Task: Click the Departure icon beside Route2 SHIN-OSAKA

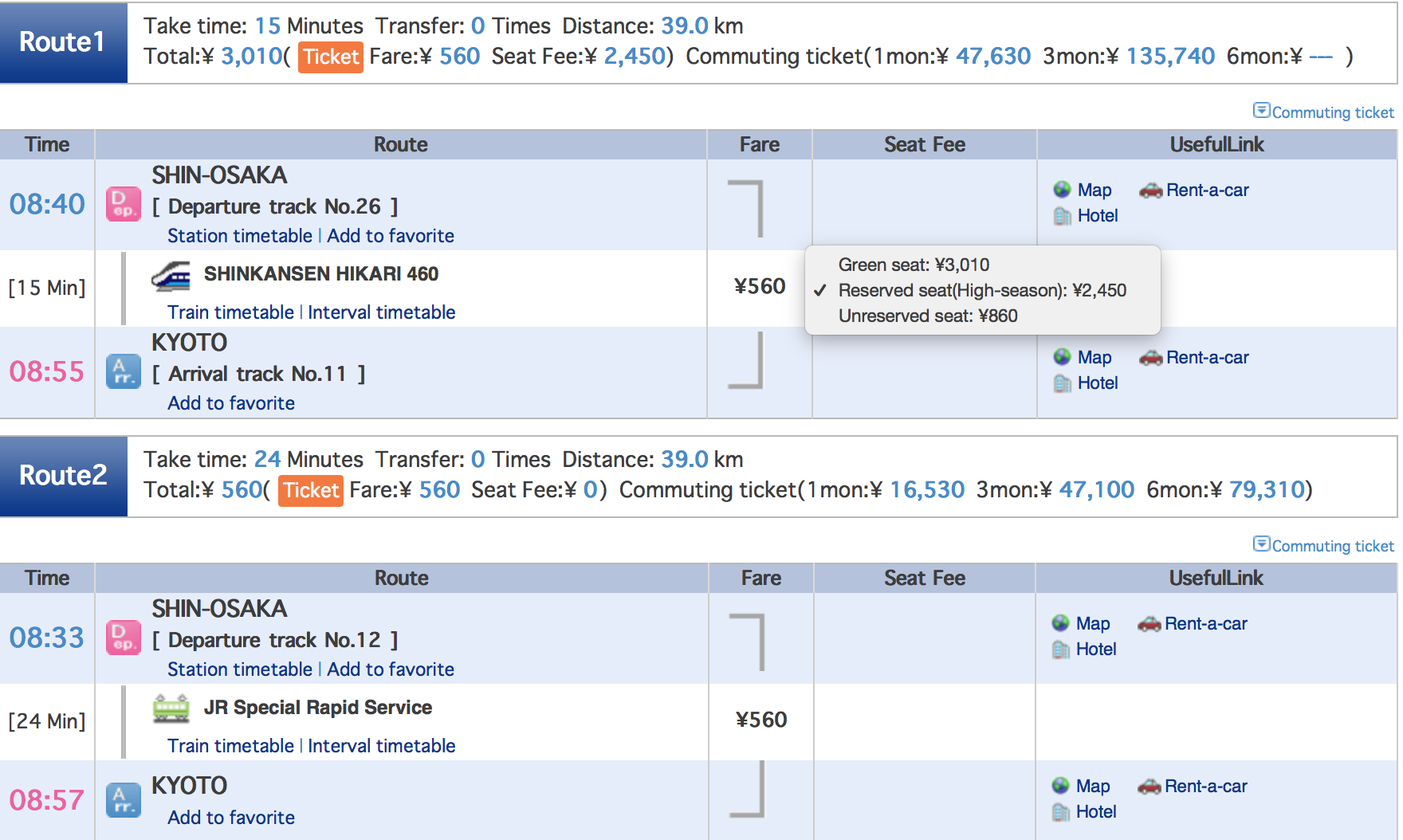Action: point(124,638)
